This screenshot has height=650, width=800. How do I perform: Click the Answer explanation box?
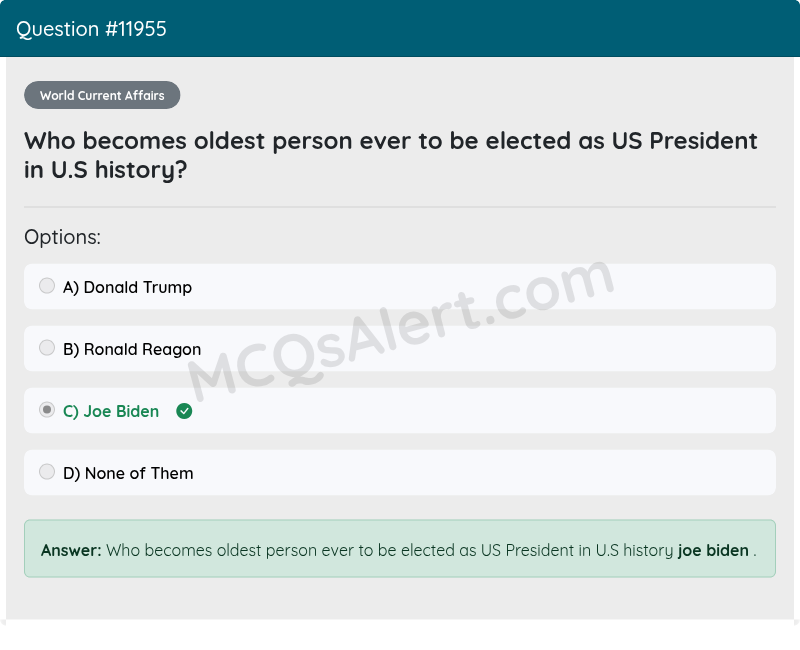(x=400, y=550)
